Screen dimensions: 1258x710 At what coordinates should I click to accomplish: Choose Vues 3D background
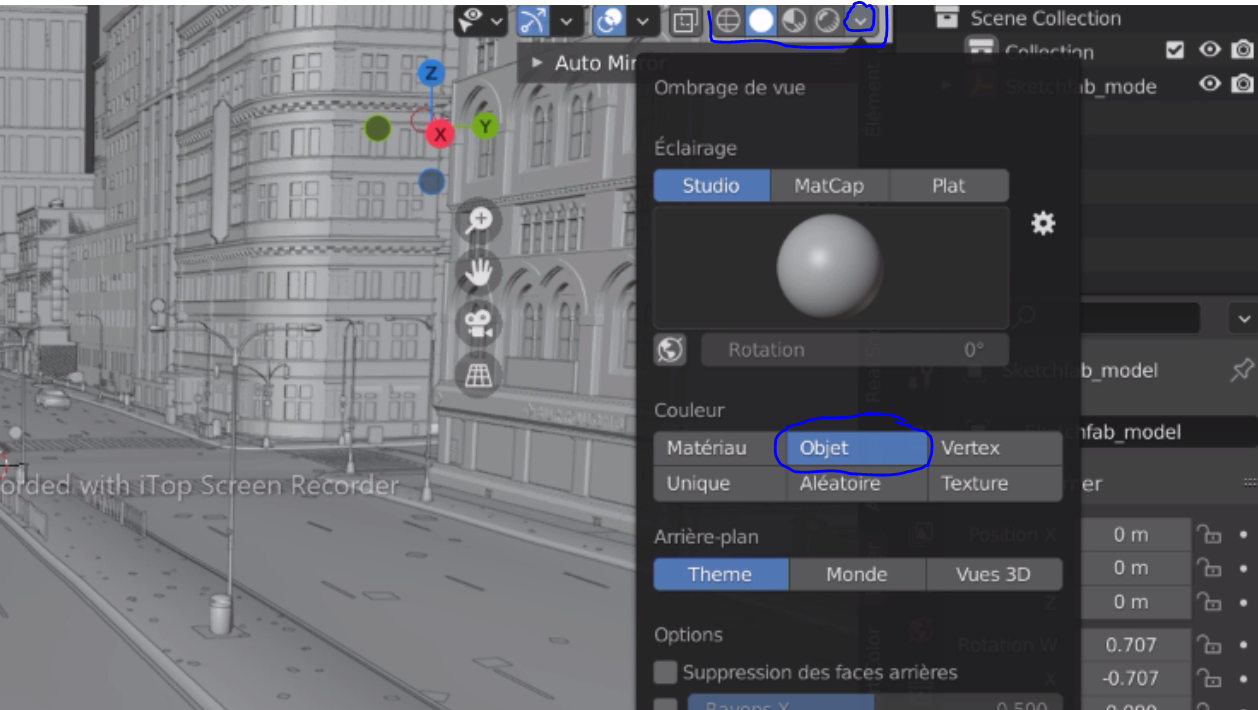(993, 574)
